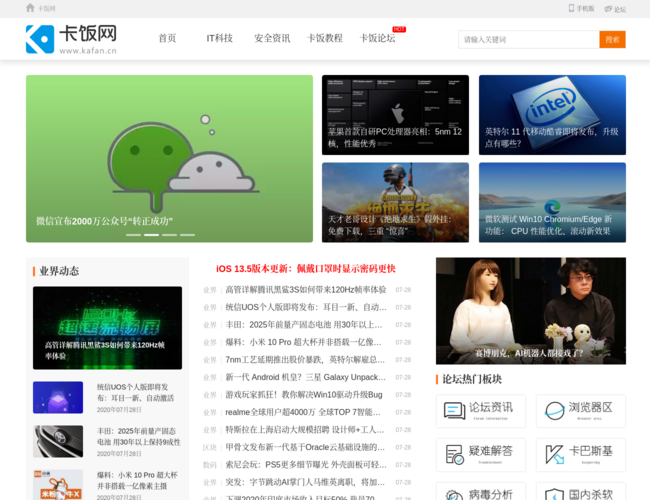Open realme全球用户超4000万 list item
This screenshot has height=500, width=650.
pyautogui.click(x=303, y=412)
